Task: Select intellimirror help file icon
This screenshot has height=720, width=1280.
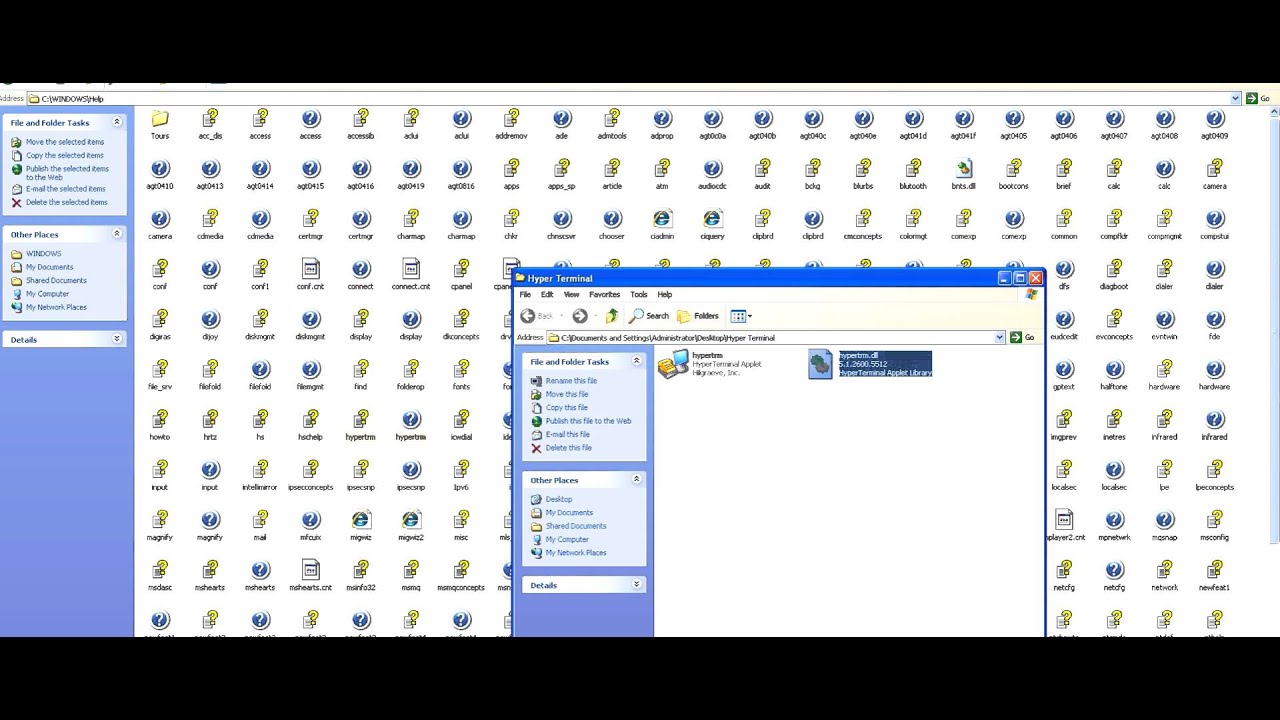Action: (260, 470)
